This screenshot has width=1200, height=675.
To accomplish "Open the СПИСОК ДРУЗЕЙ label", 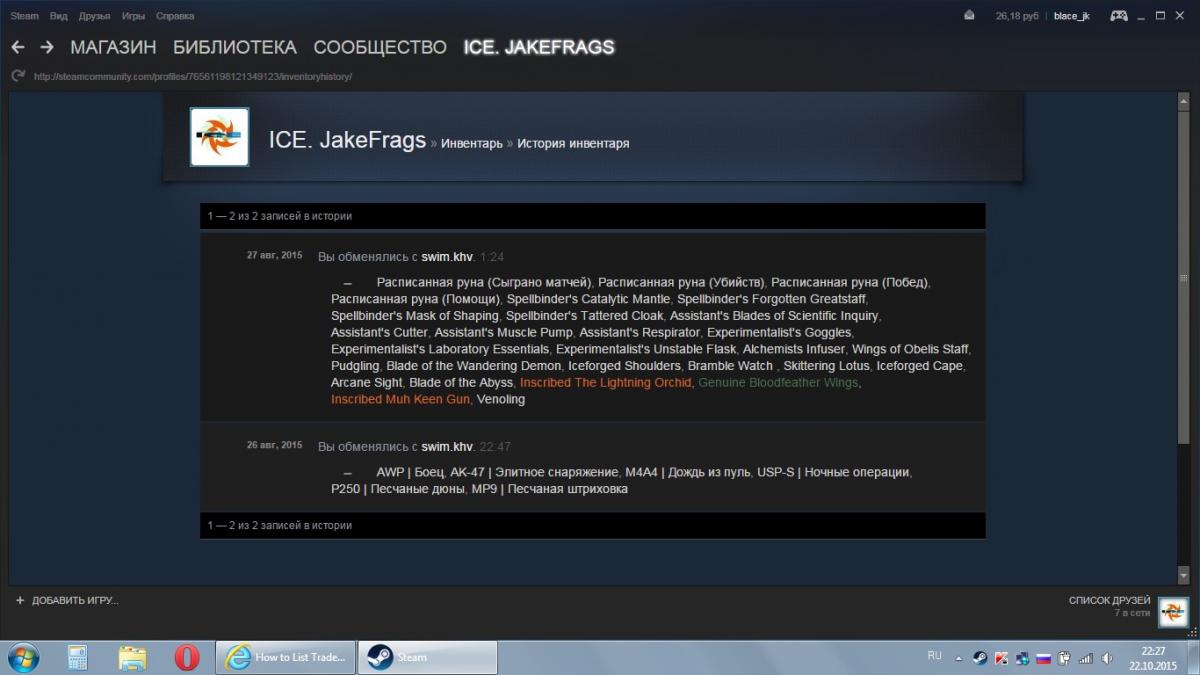I will [1109, 600].
